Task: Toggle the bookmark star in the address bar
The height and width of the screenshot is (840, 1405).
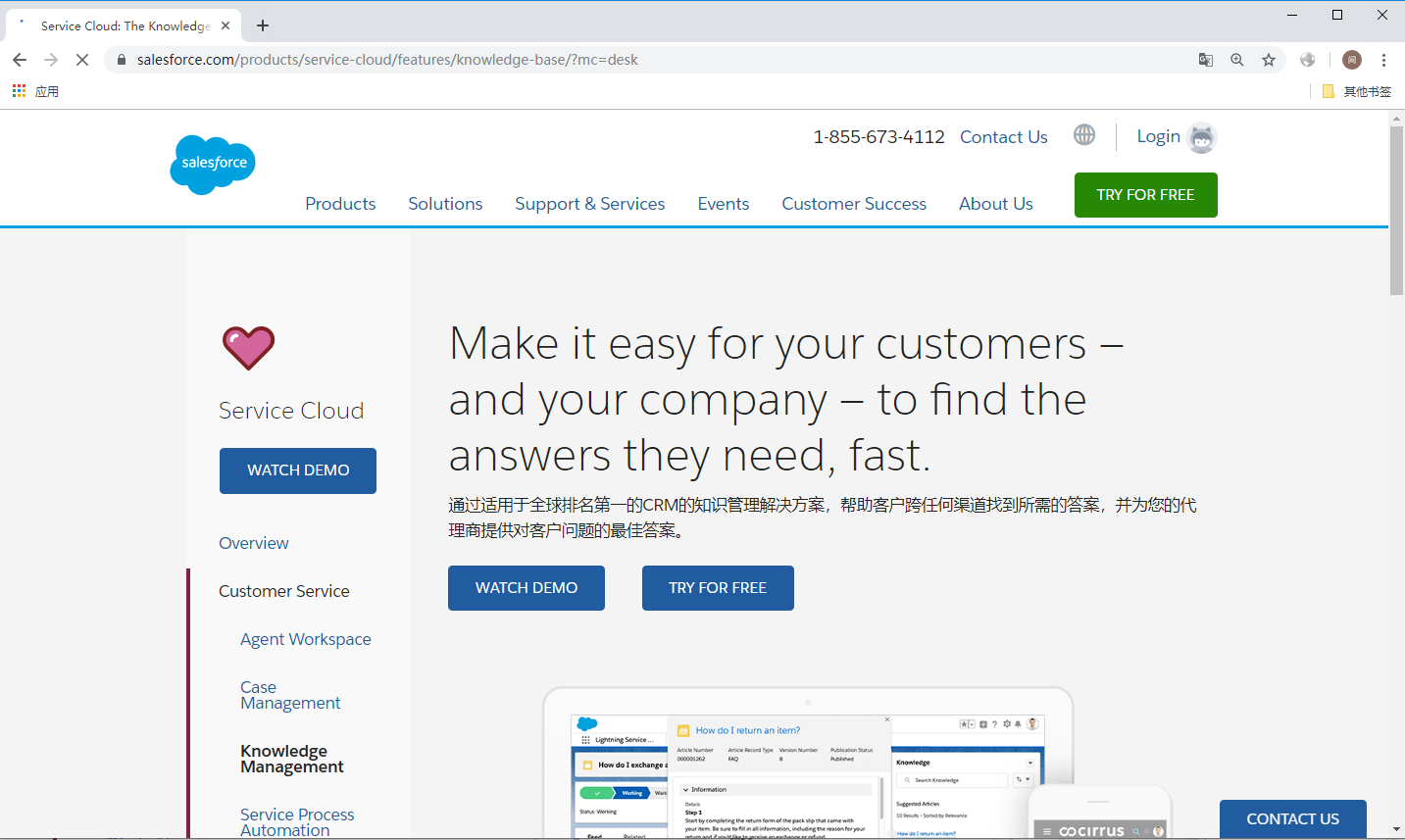Action: 1268,60
